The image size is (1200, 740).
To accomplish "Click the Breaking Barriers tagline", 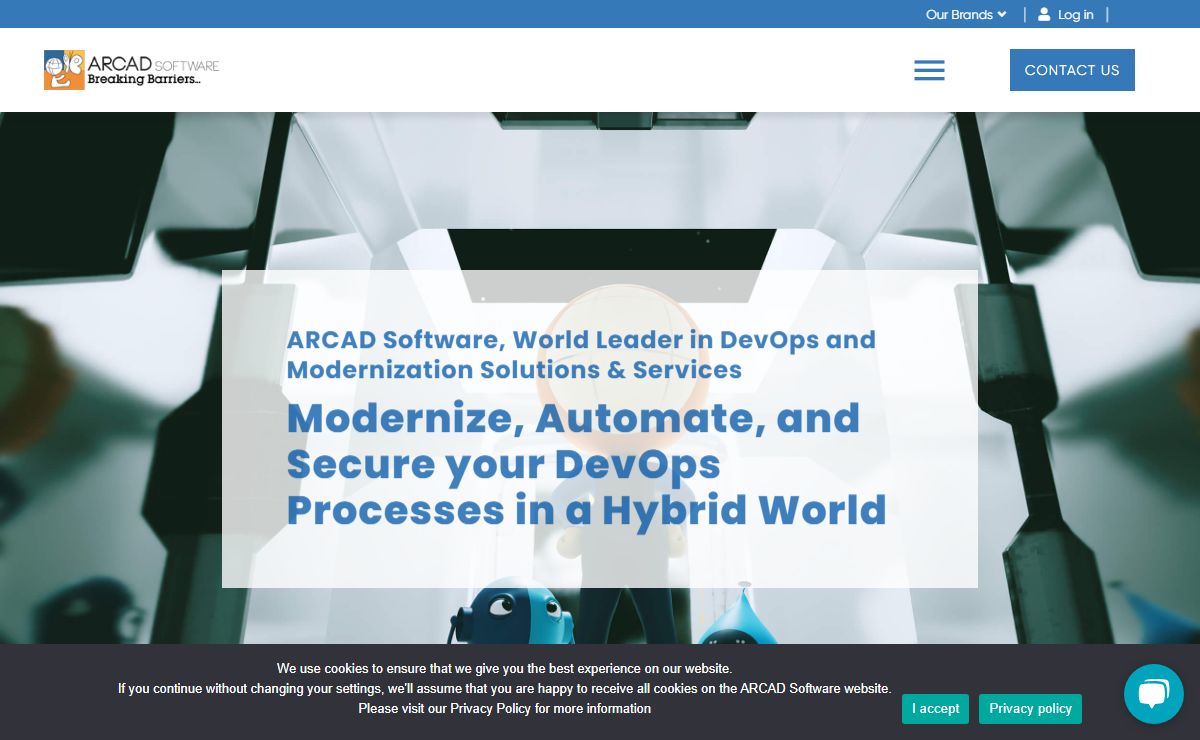I will tap(144, 79).
